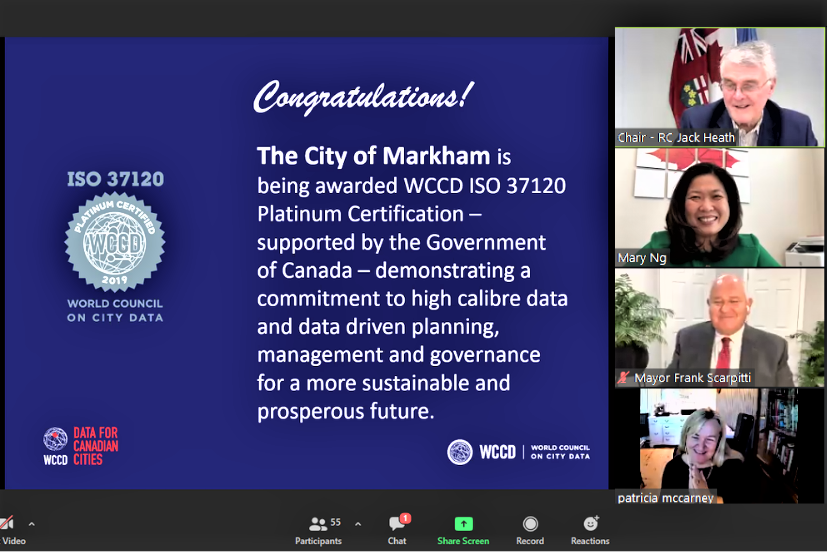This screenshot has width=827, height=553.
Task: Expand video options caret next to Video
Action: (32, 525)
